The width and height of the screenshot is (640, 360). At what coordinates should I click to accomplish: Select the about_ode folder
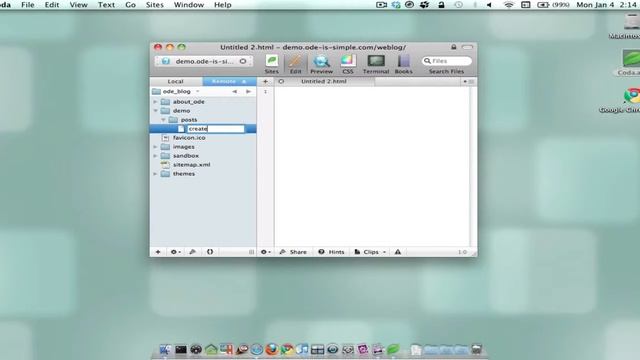[x=203, y=102]
